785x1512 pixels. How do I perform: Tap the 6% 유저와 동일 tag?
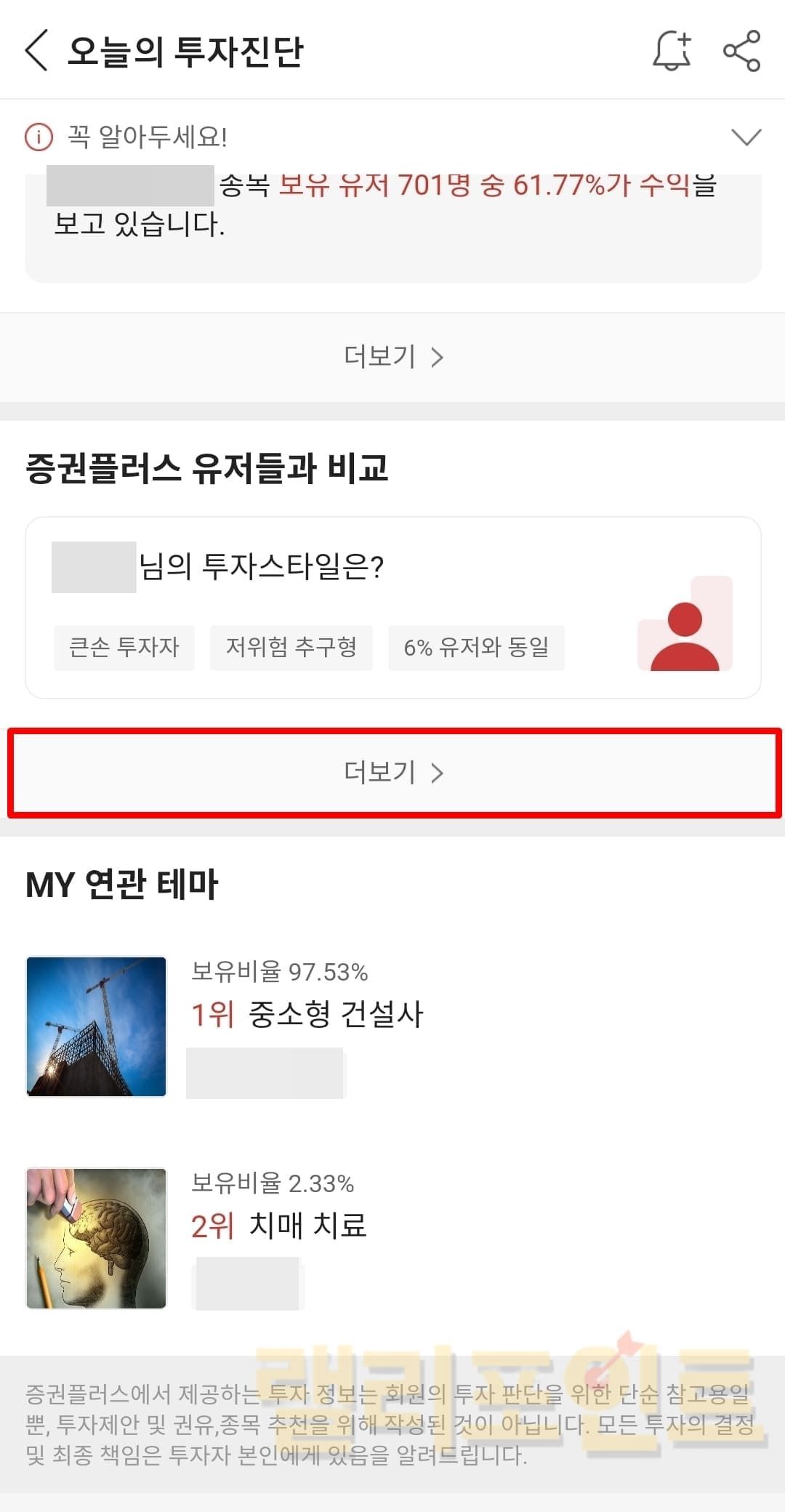tap(476, 647)
